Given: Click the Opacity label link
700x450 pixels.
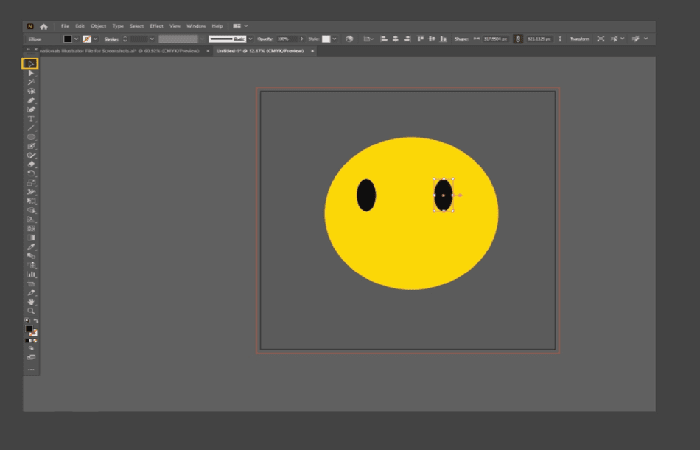Looking at the screenshot, I should click(265, 39).
